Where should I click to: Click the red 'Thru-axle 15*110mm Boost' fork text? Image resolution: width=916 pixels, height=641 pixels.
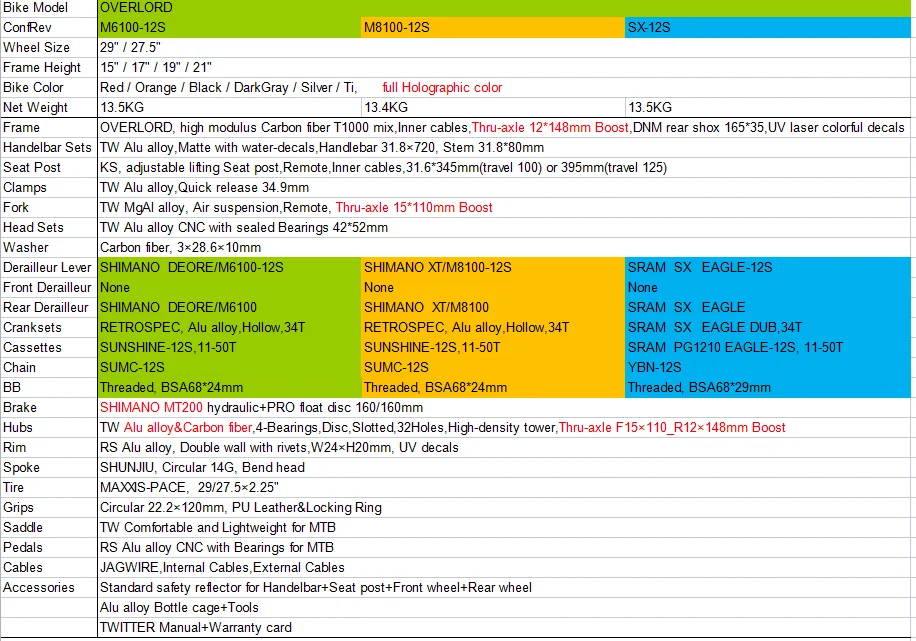(x=414, y=207)
